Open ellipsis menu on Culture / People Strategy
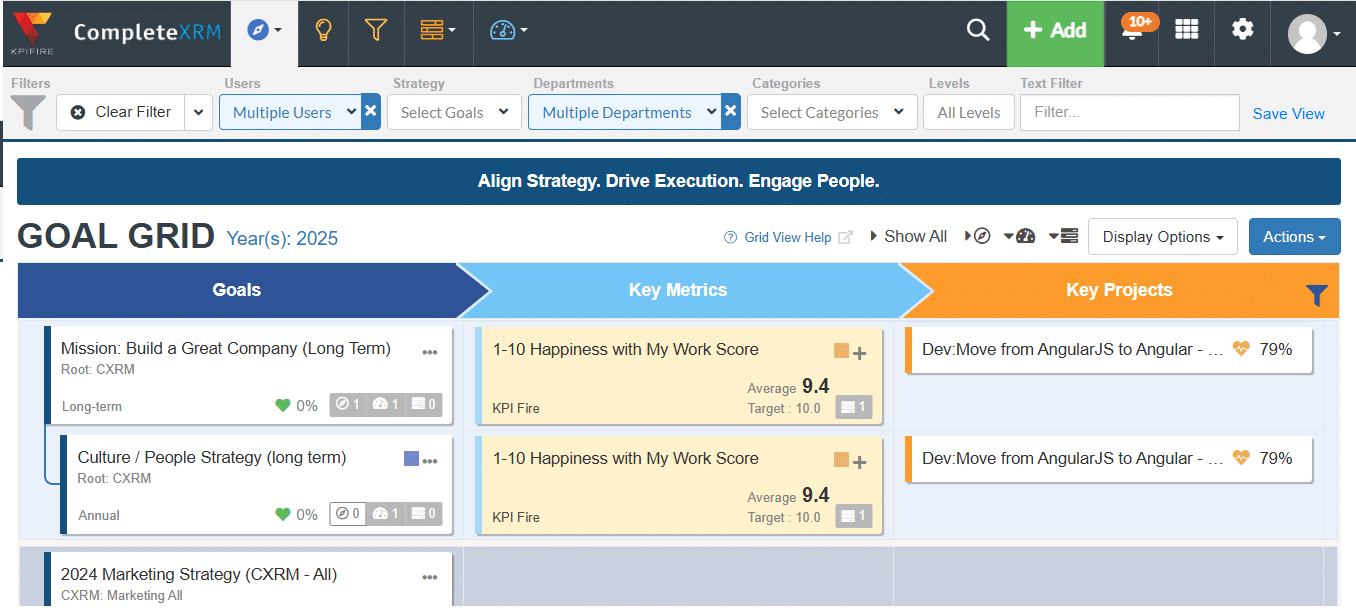Screen dimensions: 1356x608 (430, 461)
